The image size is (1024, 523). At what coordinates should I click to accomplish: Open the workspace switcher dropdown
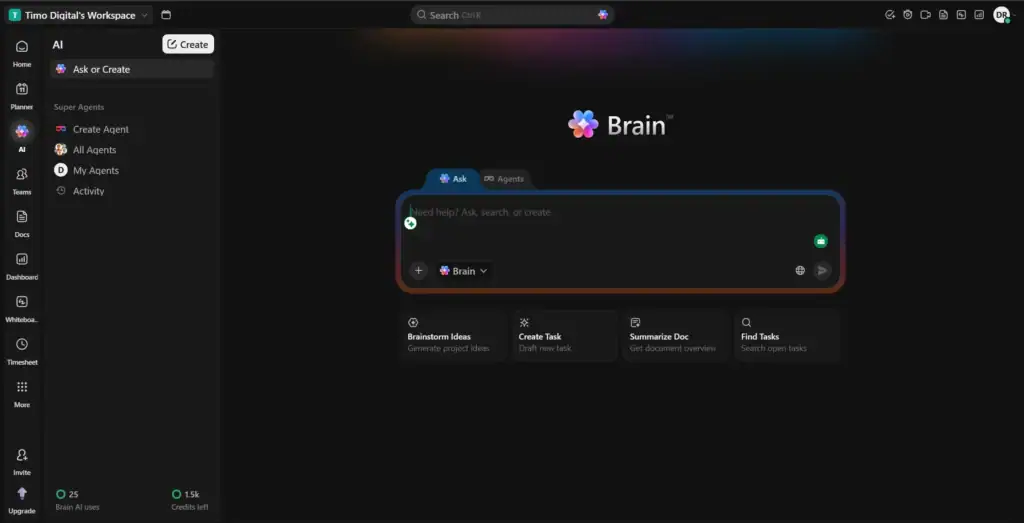[79, 15]
